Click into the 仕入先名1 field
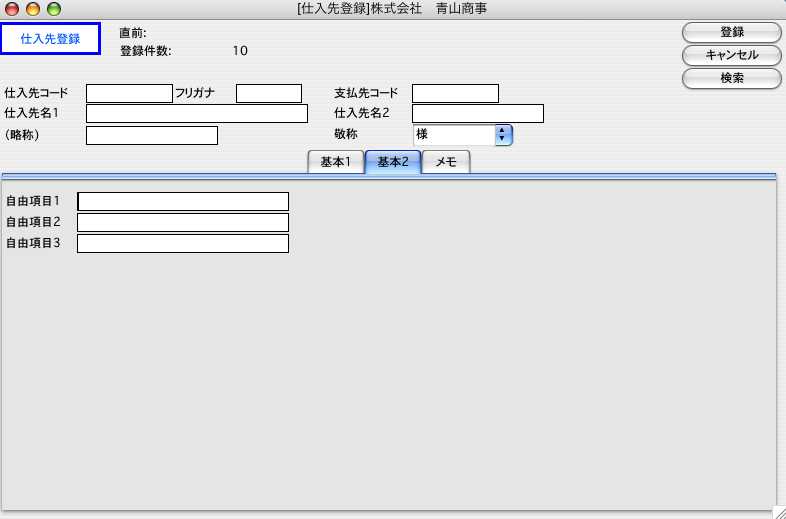Viewport: 786px width, 519px height. click(x=196, y=114)
